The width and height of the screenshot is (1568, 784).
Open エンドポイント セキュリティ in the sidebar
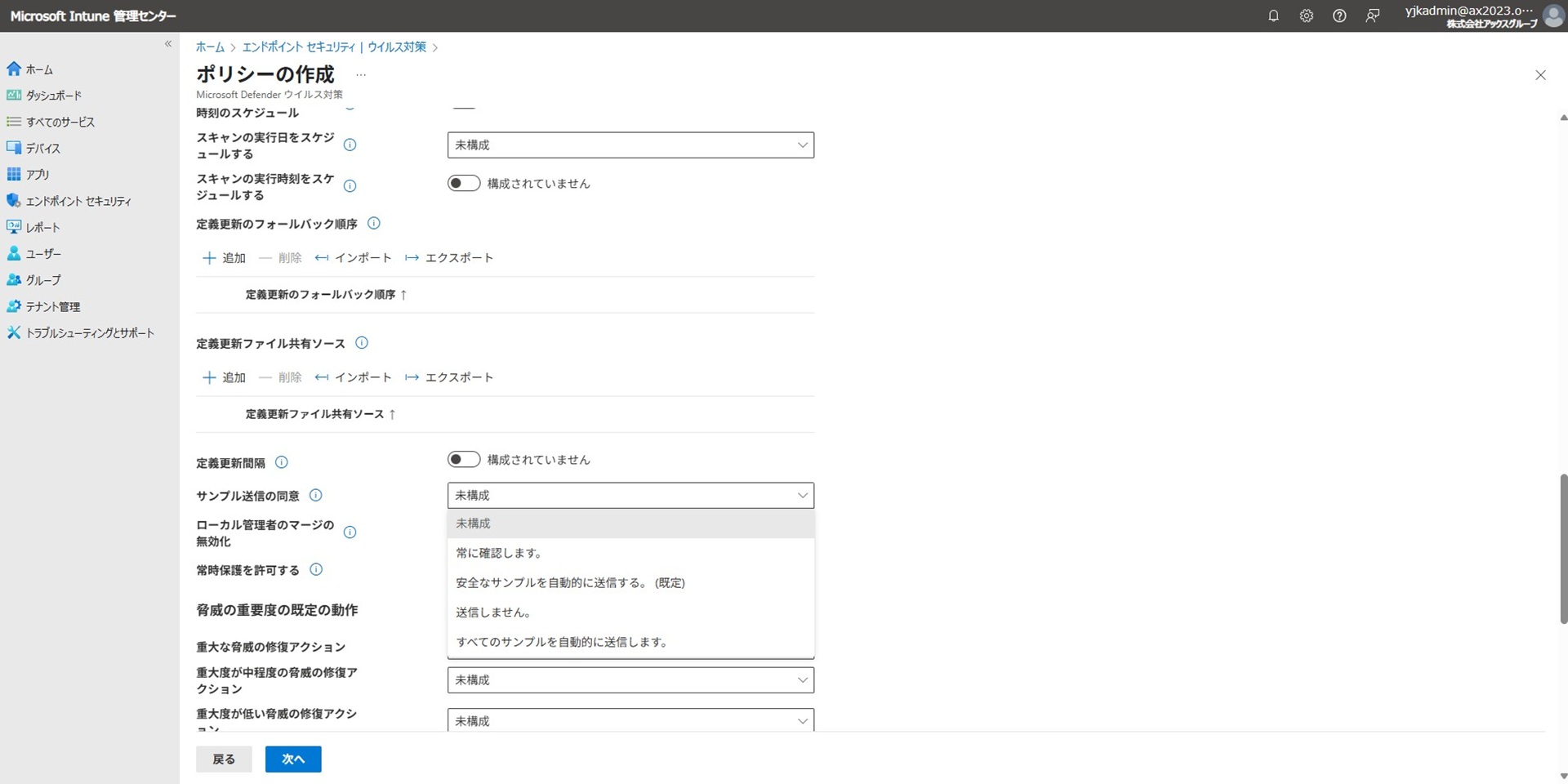coord(78,201)
